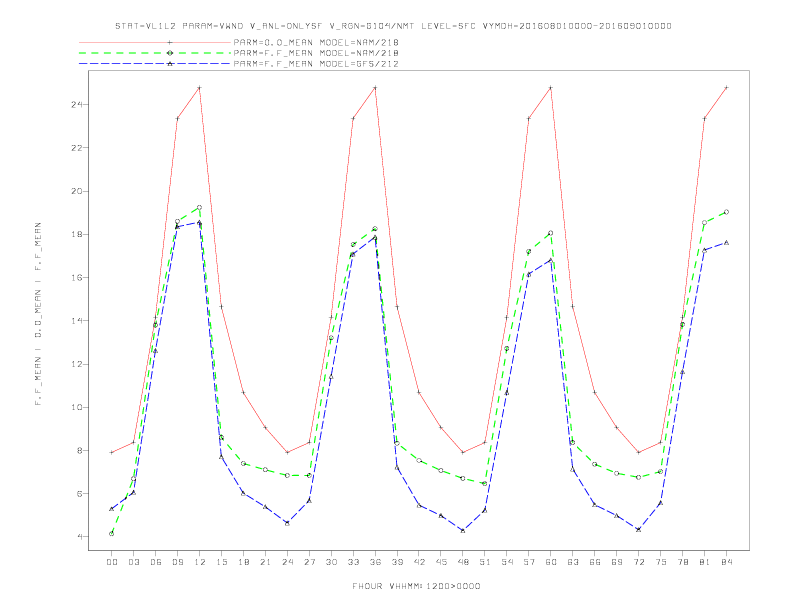Image resolution: width=792 pixels, height=612 pixels.
Task: Click the x-axis title FHOUR VHHMM:1200>0000
Action: [x=416, y=586]
